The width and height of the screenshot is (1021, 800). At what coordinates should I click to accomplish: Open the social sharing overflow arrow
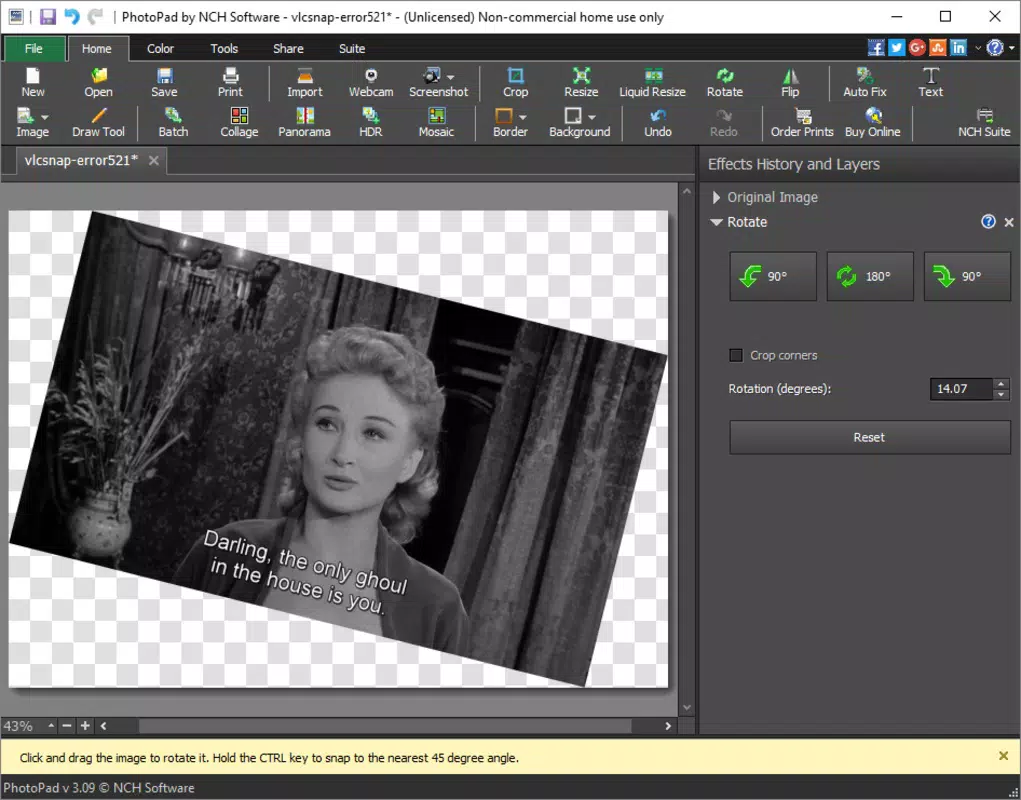[x=977, y=48]
